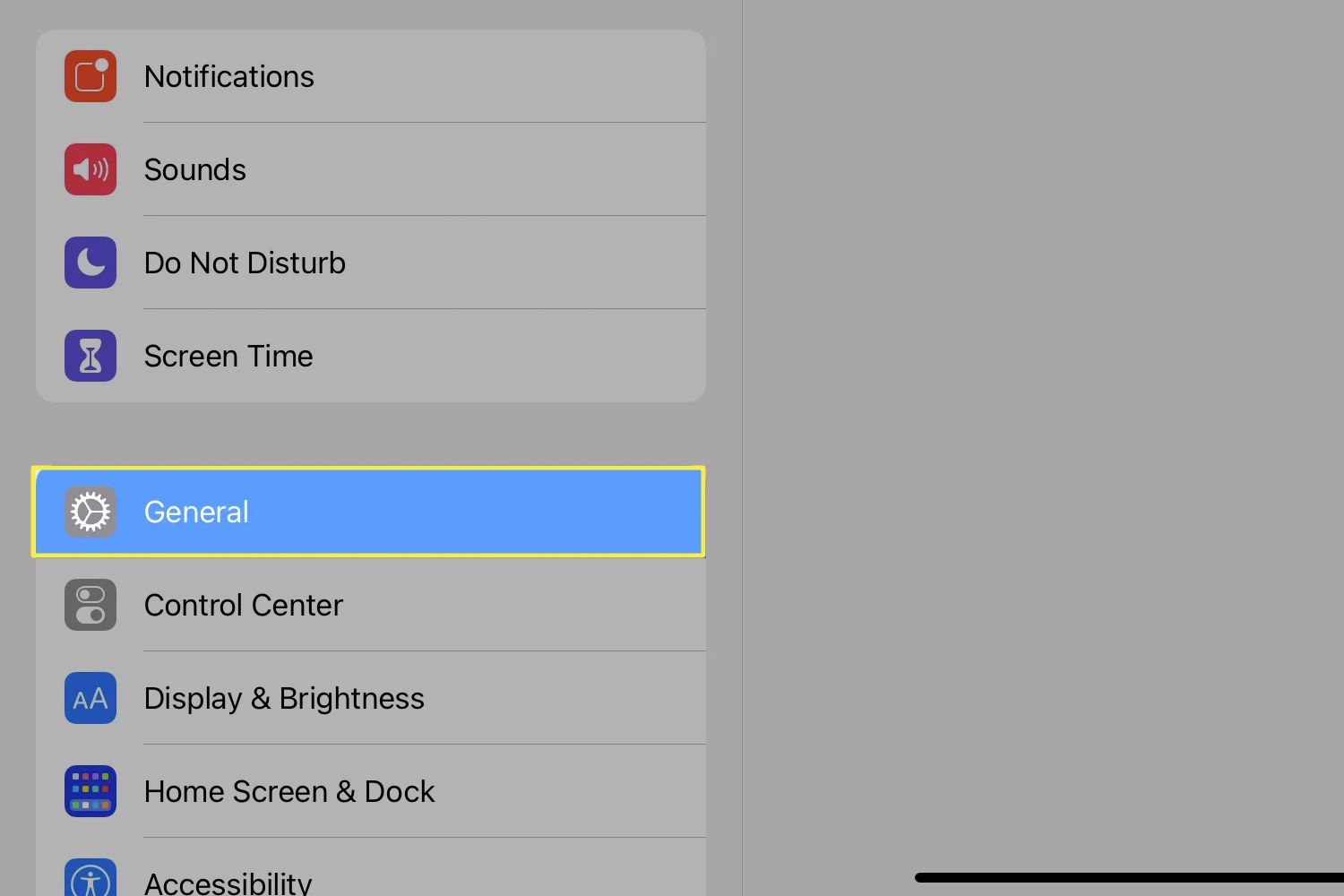Tap the Home Screen & Dock grid icon

coord(90,791)
